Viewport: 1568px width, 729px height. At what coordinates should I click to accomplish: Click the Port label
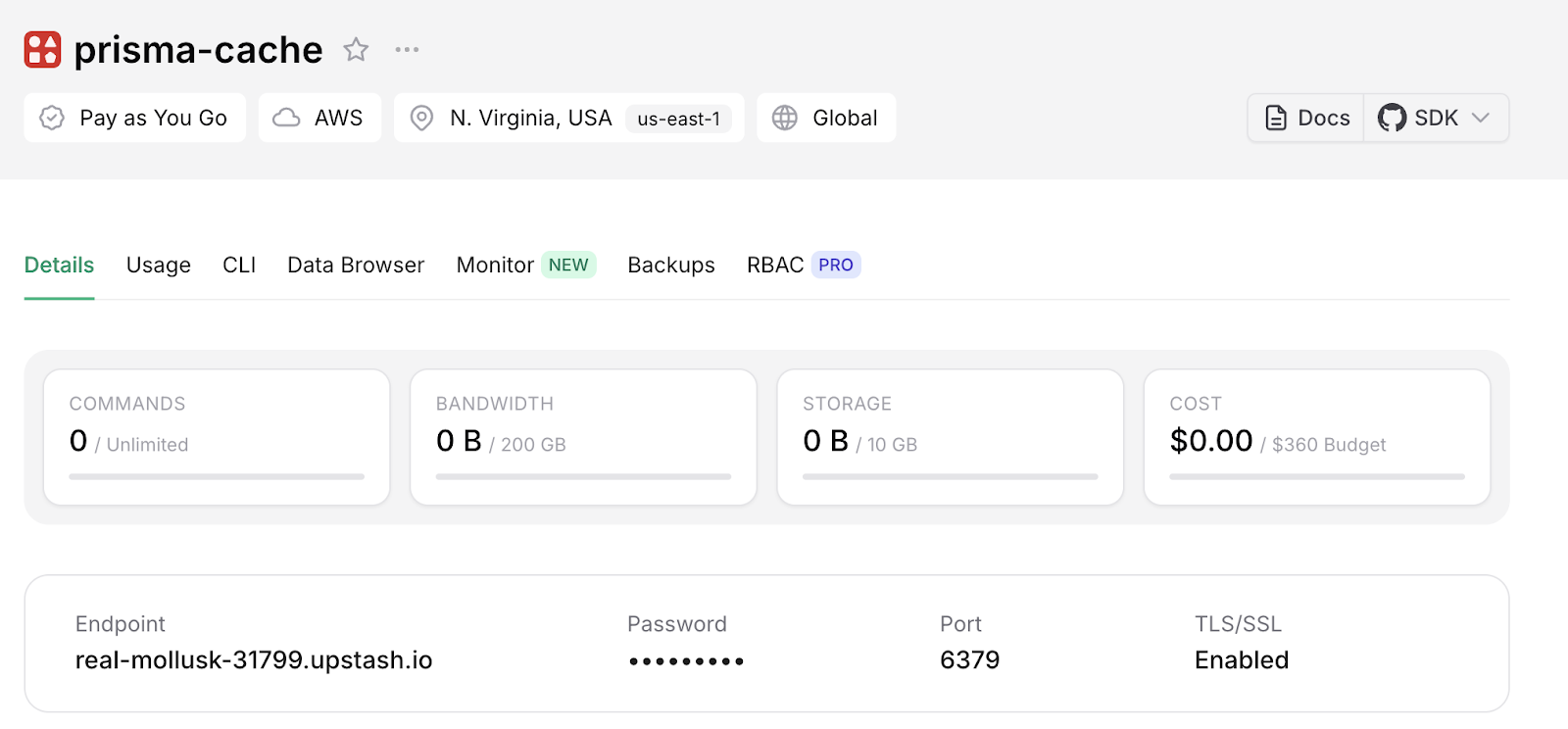click(960, 624)
